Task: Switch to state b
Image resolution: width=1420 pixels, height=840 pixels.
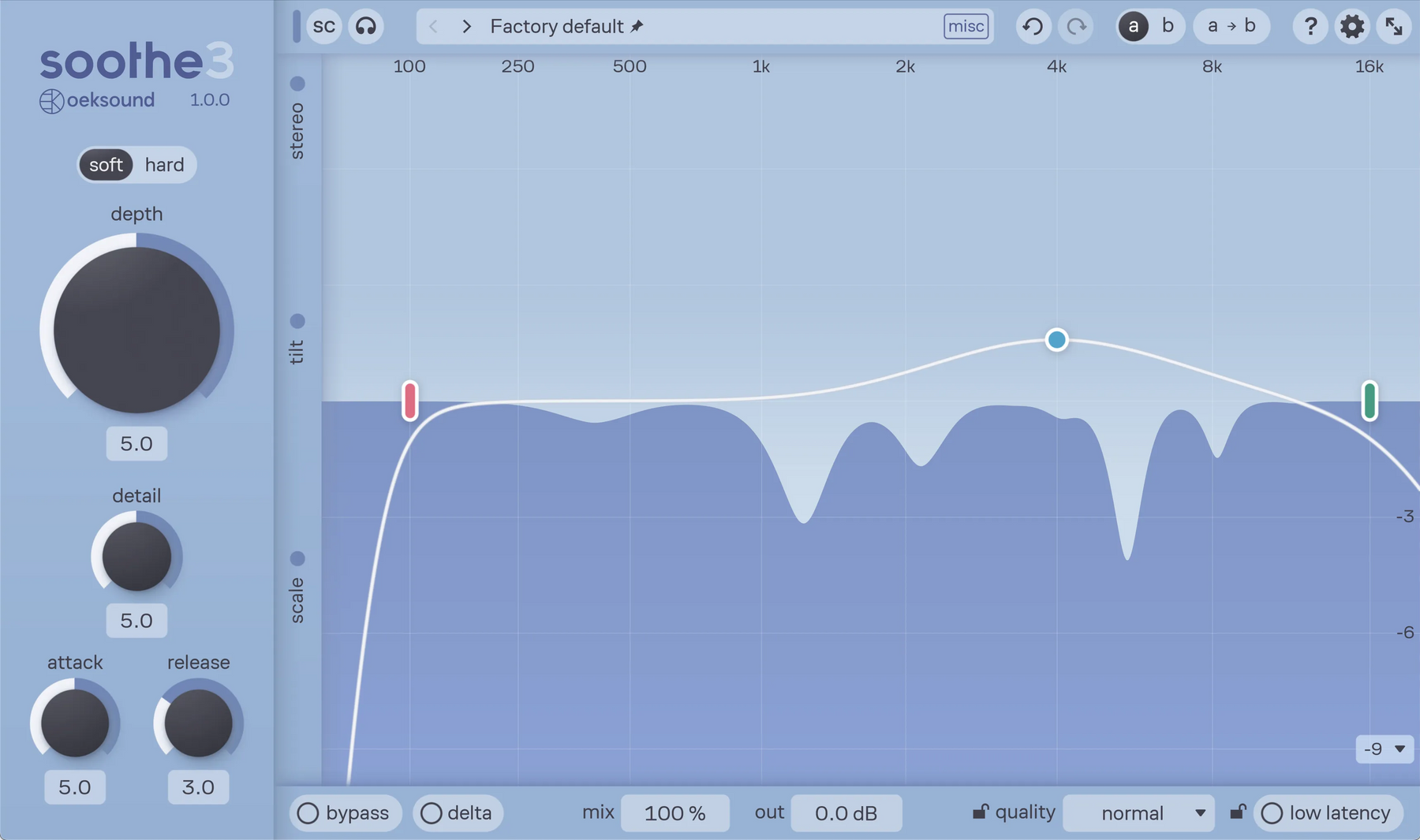Action: pos(1168,26)
